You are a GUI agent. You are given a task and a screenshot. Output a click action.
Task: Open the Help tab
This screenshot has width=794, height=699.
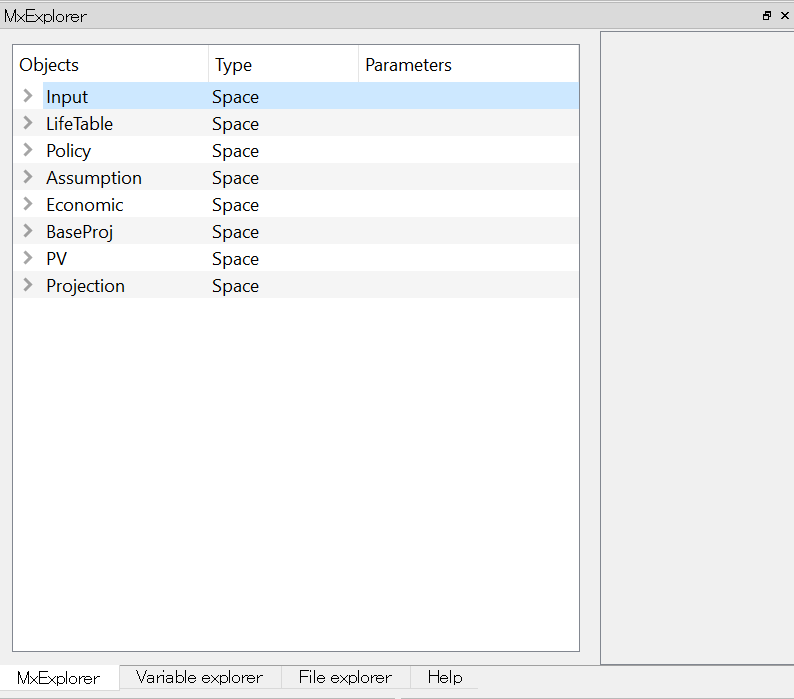point(445,677)
